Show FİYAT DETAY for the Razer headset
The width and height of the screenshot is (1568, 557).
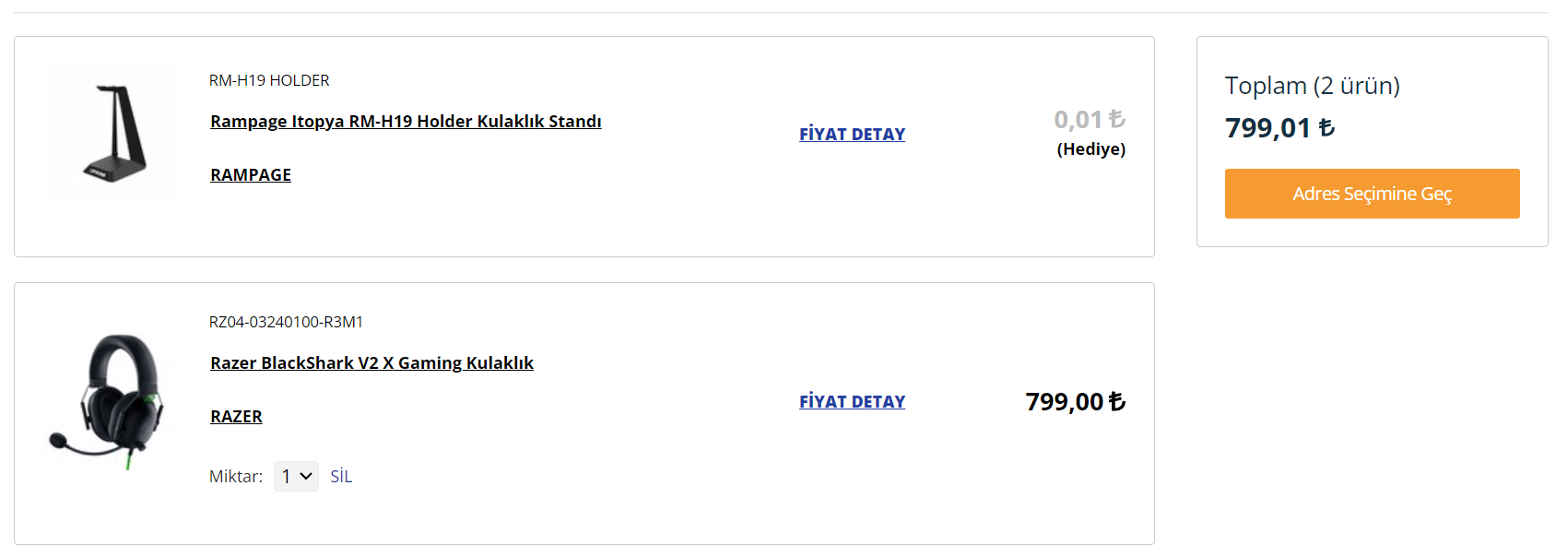pyautogui.click(x=852, y=402)
